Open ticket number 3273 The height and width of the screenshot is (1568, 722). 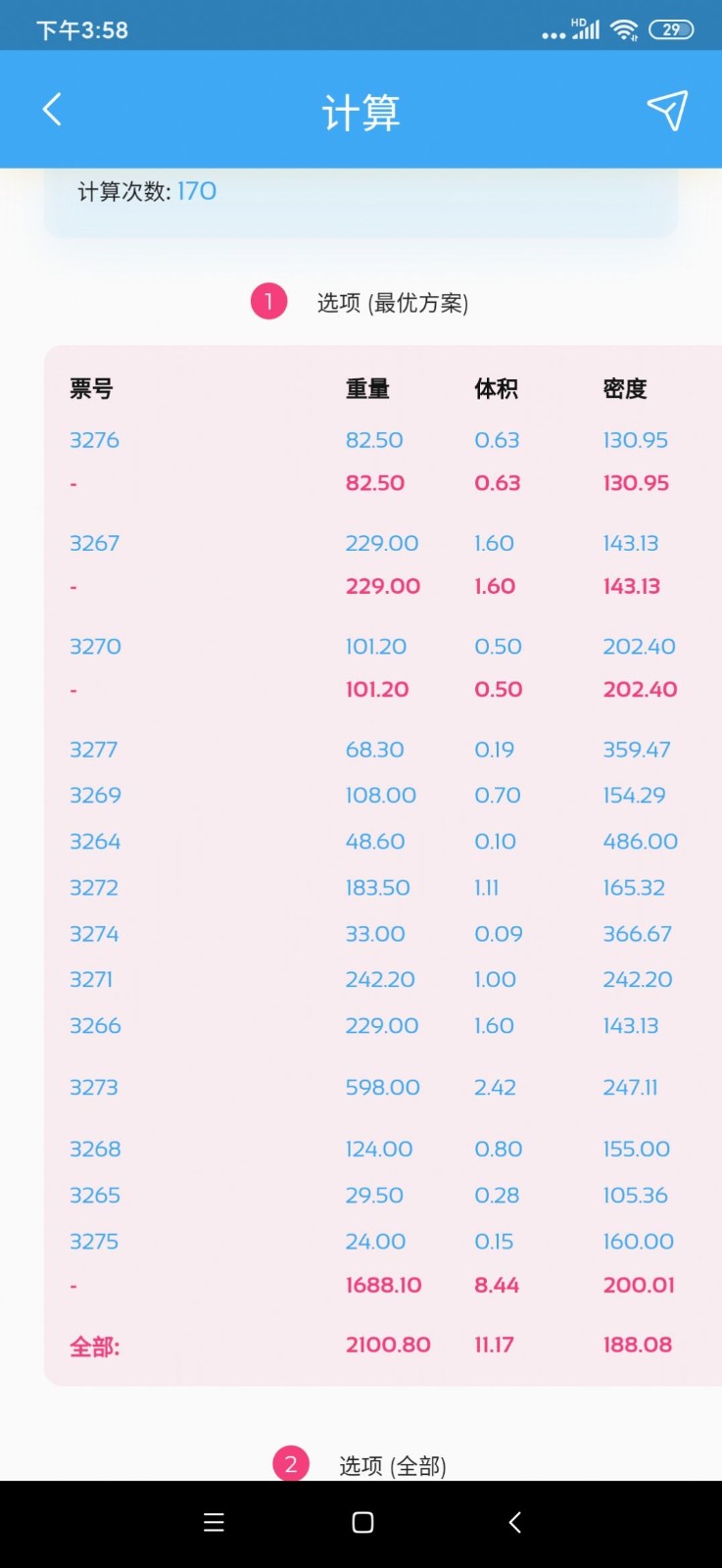pyautogui.click(x=93, y=1087)
